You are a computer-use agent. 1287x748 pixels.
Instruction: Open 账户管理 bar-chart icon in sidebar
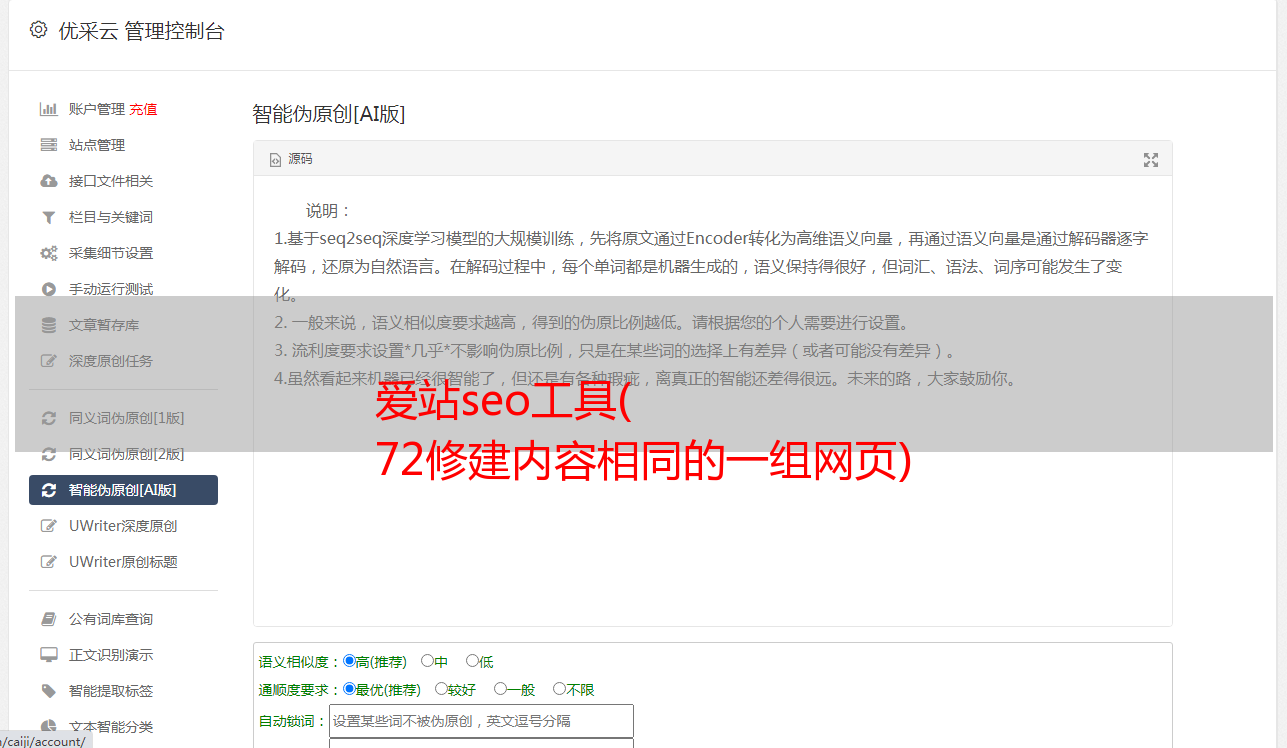point(48,109)
